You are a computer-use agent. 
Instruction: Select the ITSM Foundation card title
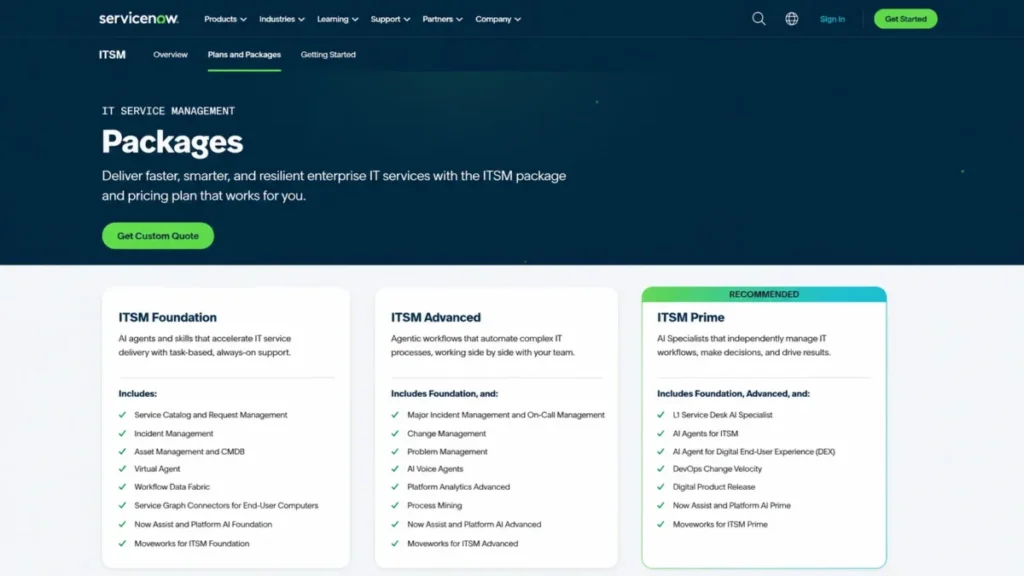coord(167,317)
